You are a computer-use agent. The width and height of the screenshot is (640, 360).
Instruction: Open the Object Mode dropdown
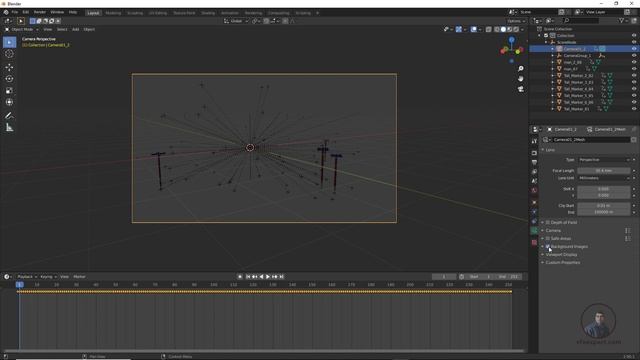[22, 29]
